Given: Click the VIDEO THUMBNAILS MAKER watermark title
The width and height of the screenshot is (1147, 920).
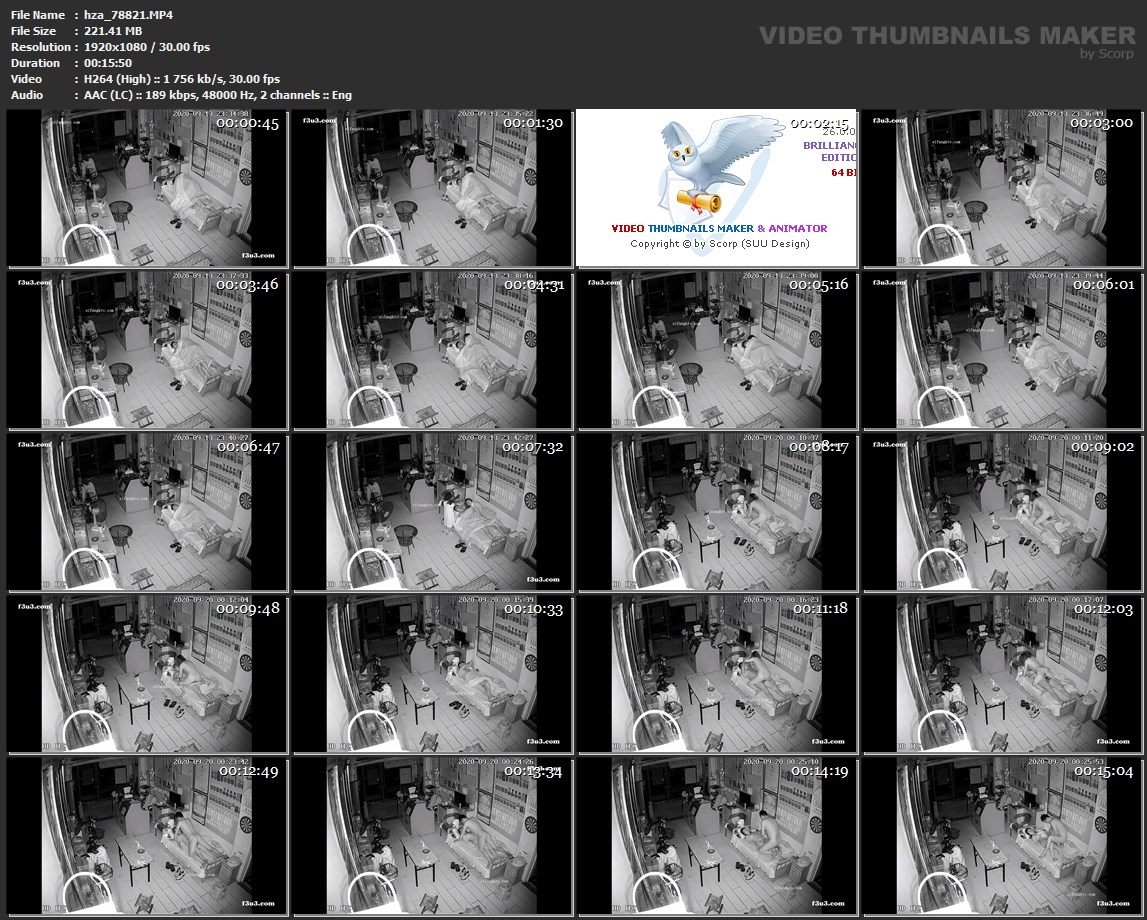Looking at the screenshot, I should (x=946, y=36).
